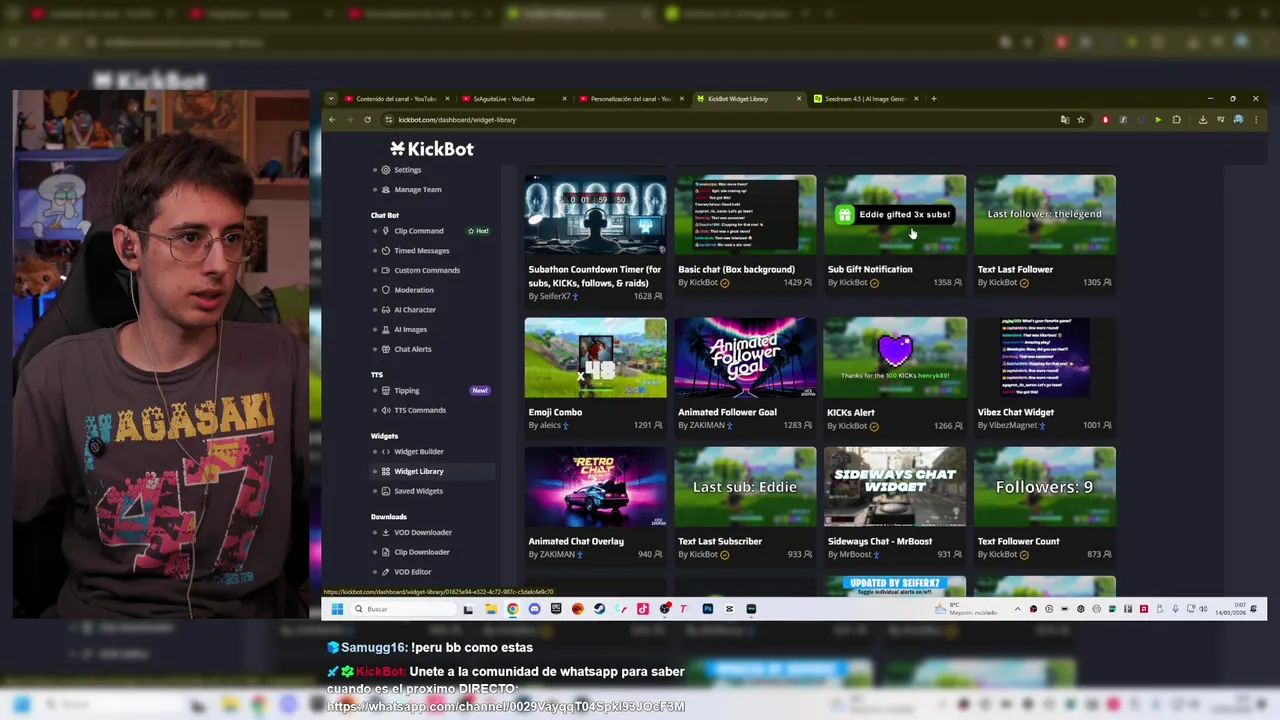Screen dimensions: 1280x720
Task: Open AI Character icon in sidebar
Action: click(386, 310)
